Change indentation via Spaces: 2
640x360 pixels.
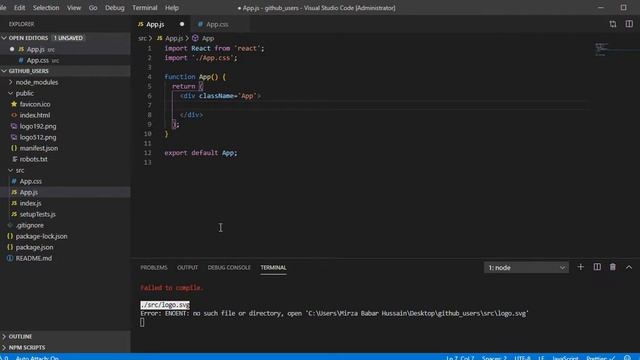point(494,358)
